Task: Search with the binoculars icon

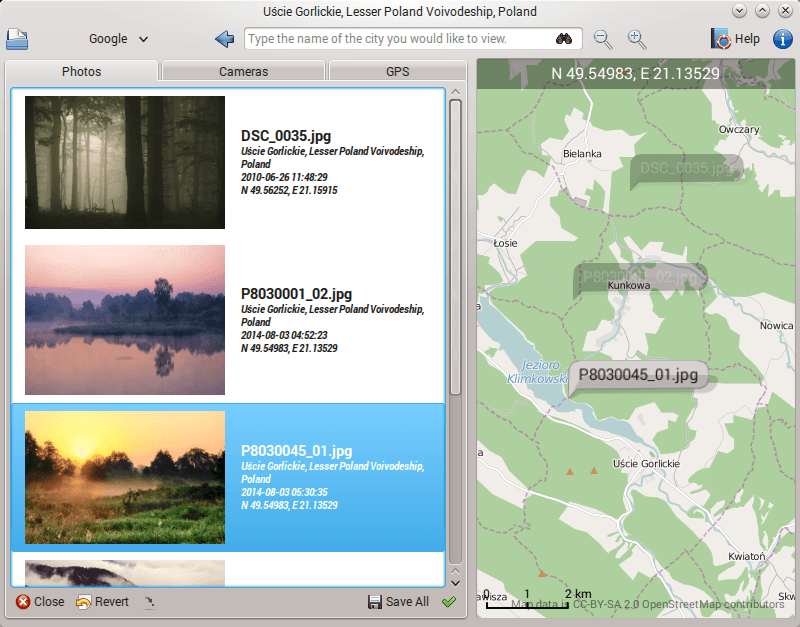Action: 564,39
